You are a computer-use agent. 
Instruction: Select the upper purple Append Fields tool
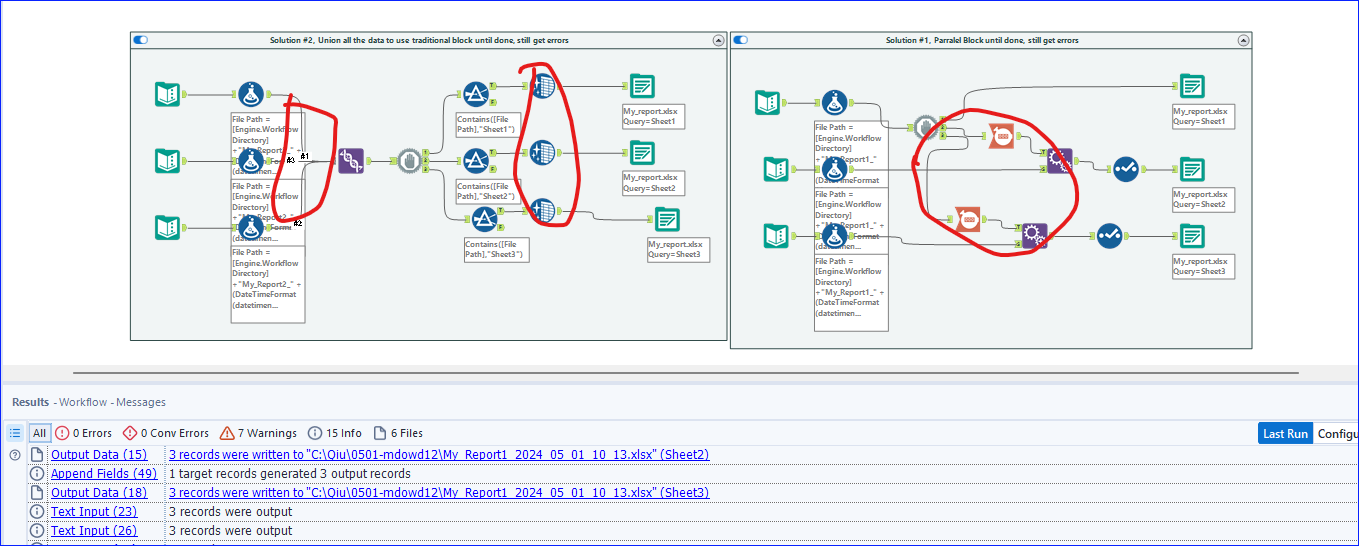tap(1060, 159)
